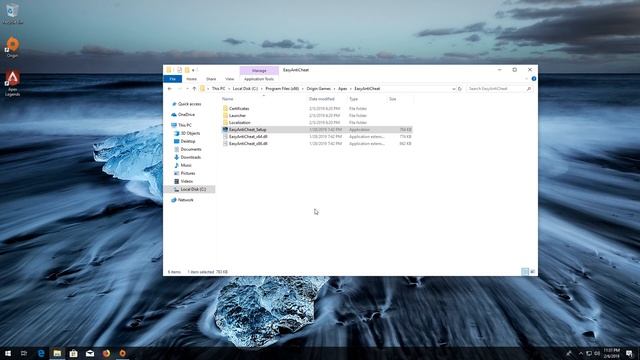This screenshot has height=360, width=640.
Task: Select EasyAntiCheat_x86.dll file
Action: click(x=248, y=144)
